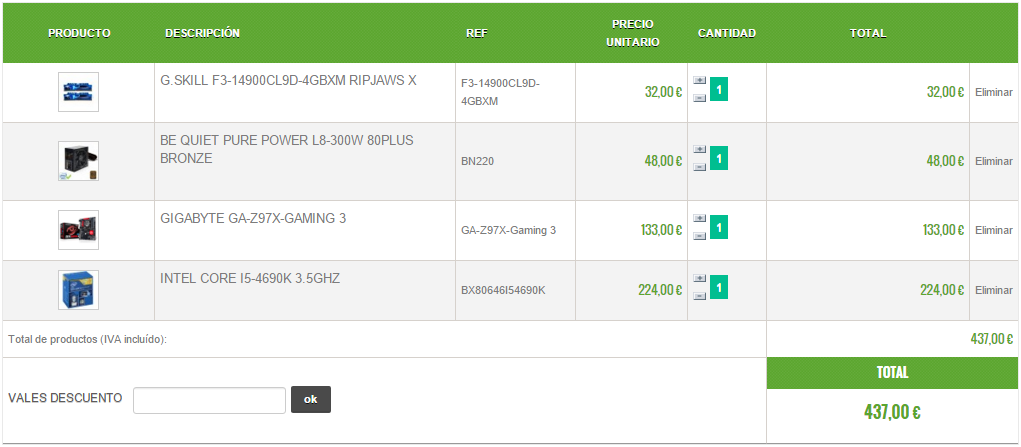The width and height of the screenshot is (1021, 447).
Task: Click the reference text BN220
Action: pyautogui.click(x=477, y=161)
